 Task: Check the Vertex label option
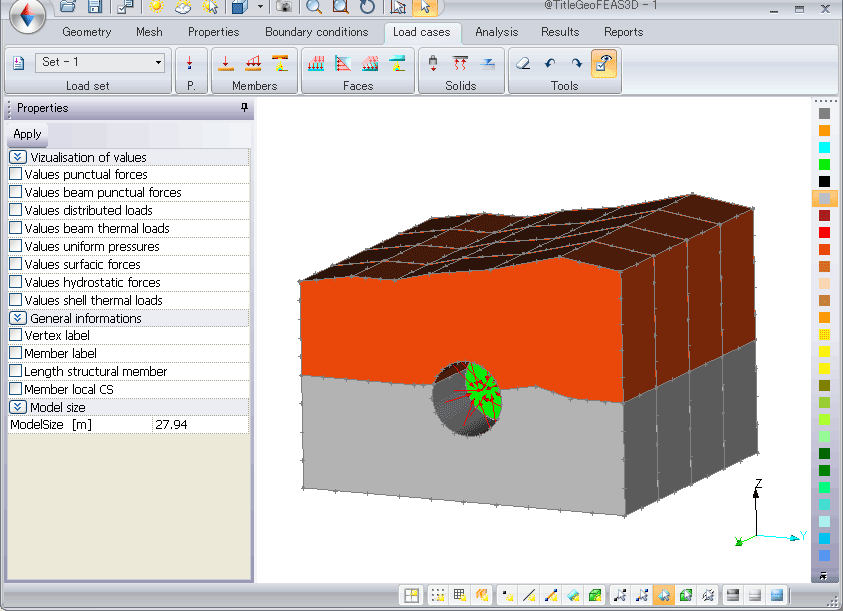pos(15,336)
